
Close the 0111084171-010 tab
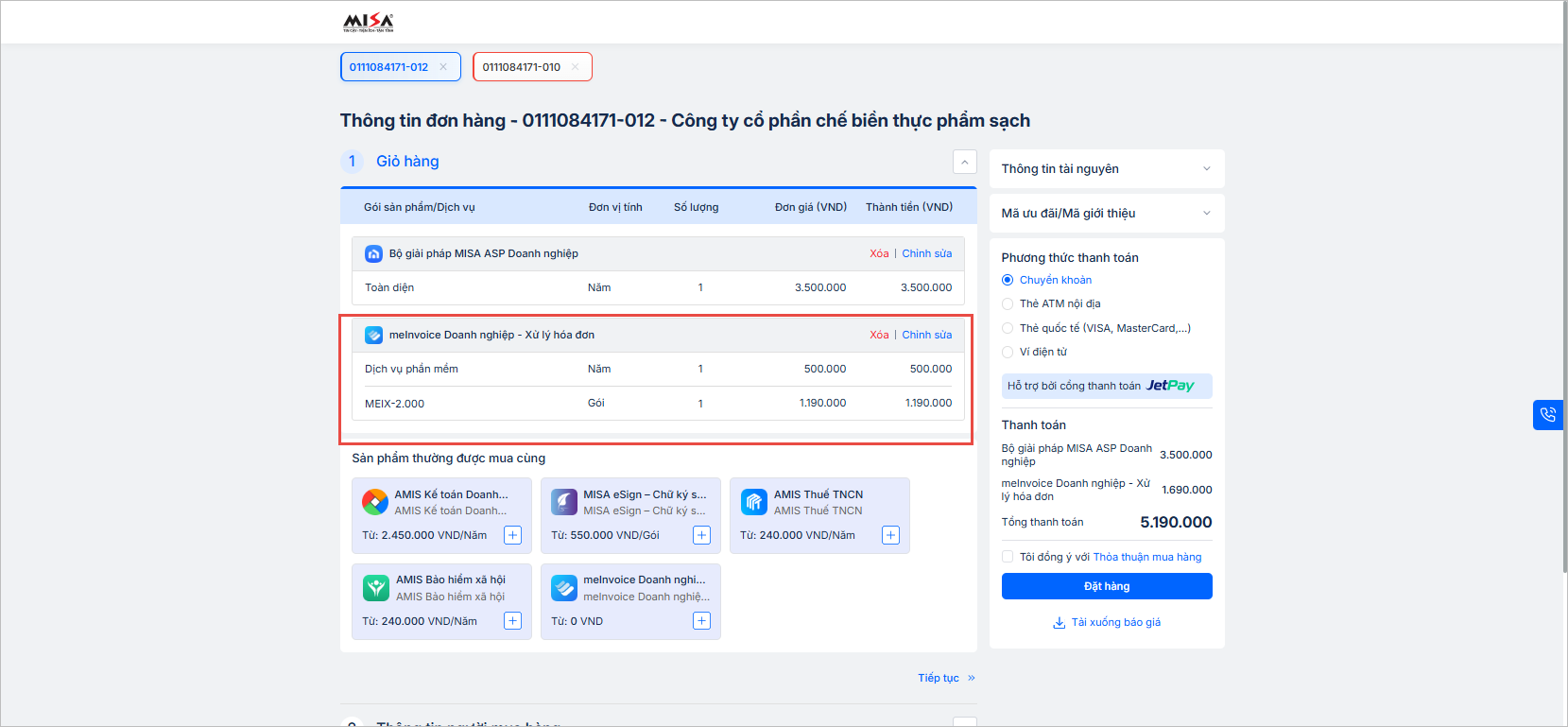click(x=575, y=67)
